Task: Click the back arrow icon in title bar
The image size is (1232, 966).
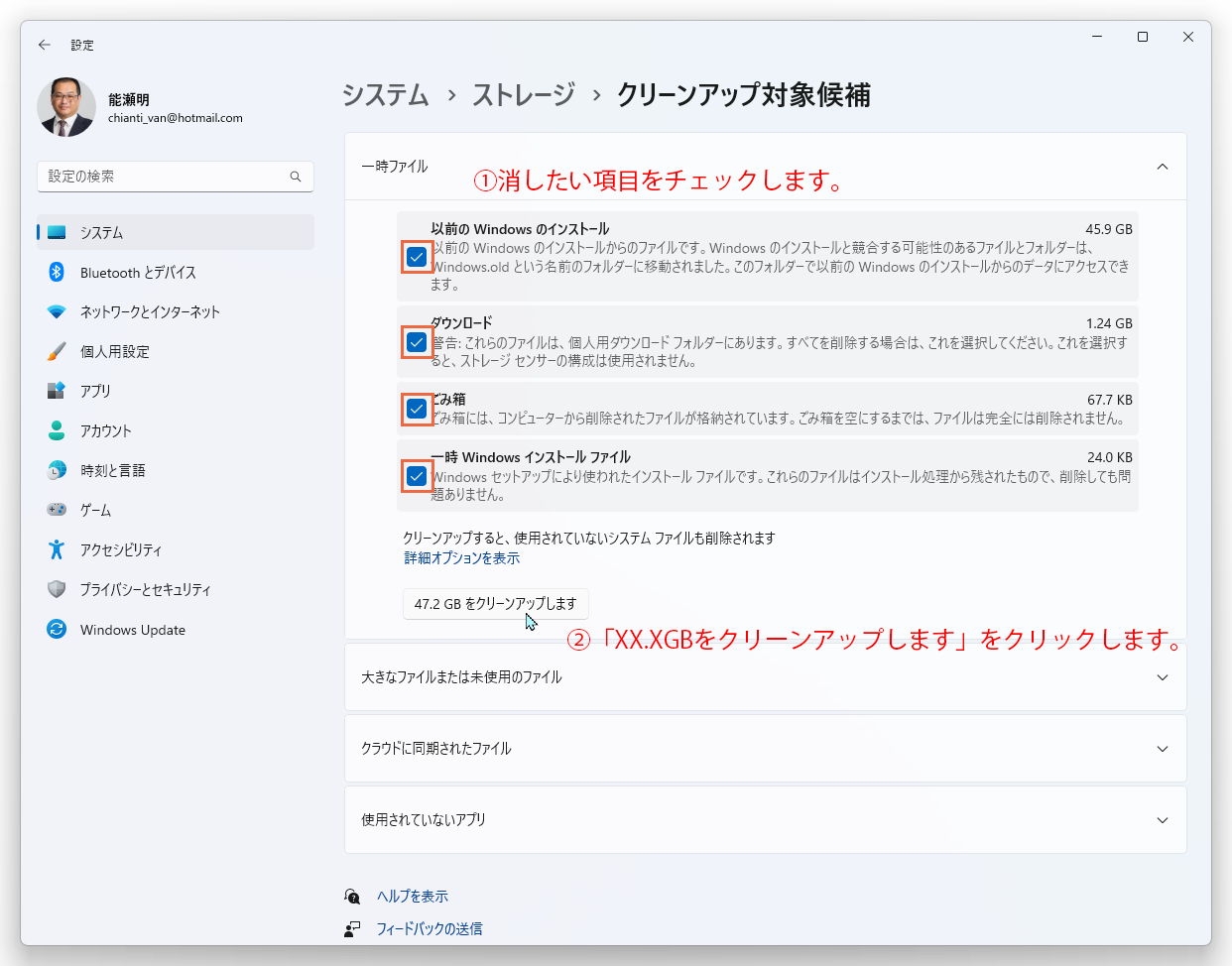Action: (x=45, y=45)
